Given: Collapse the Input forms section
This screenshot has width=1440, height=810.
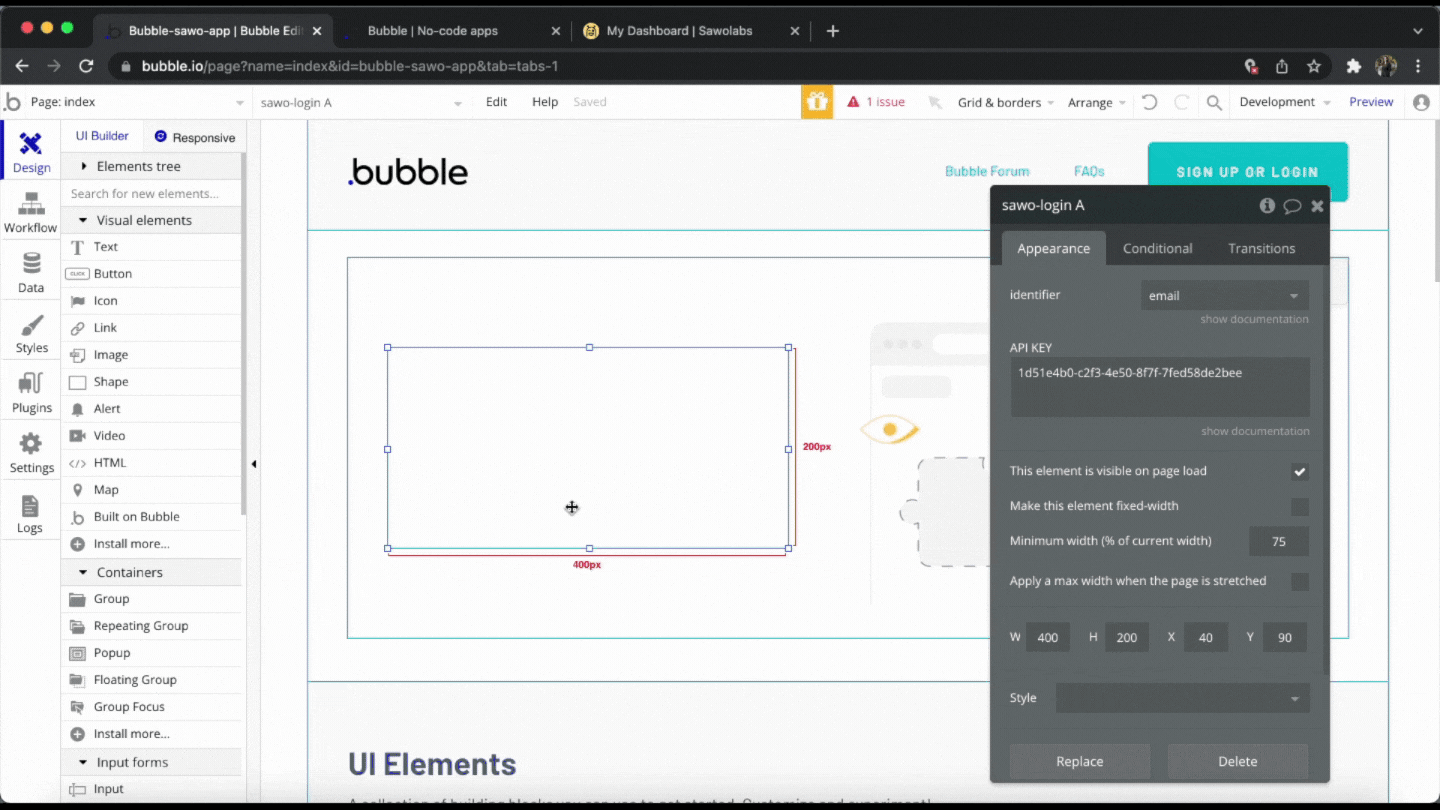Looking at the screenshot, I should coord(152,762).
